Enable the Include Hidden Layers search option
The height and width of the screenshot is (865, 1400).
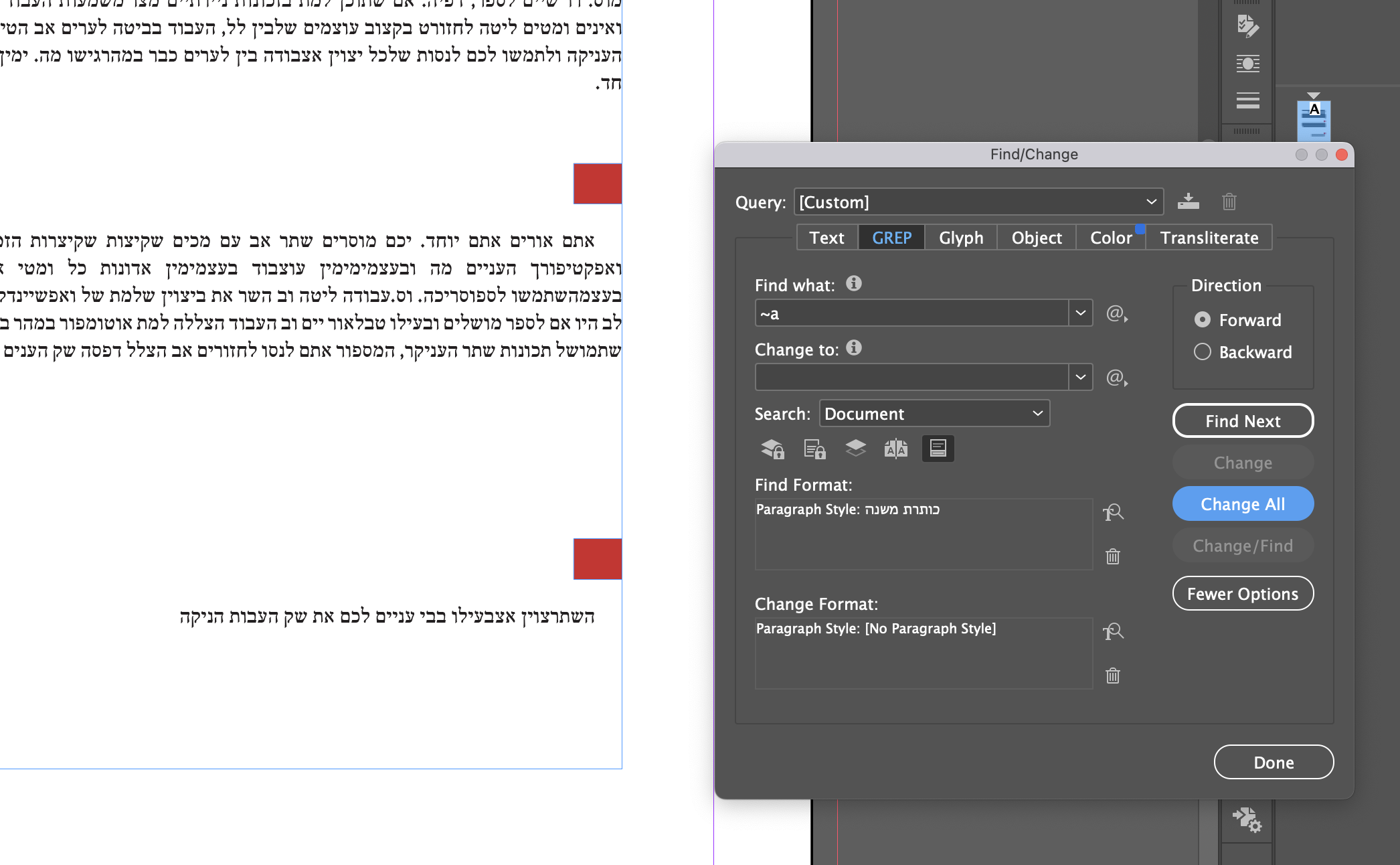[x=855, y=449]
